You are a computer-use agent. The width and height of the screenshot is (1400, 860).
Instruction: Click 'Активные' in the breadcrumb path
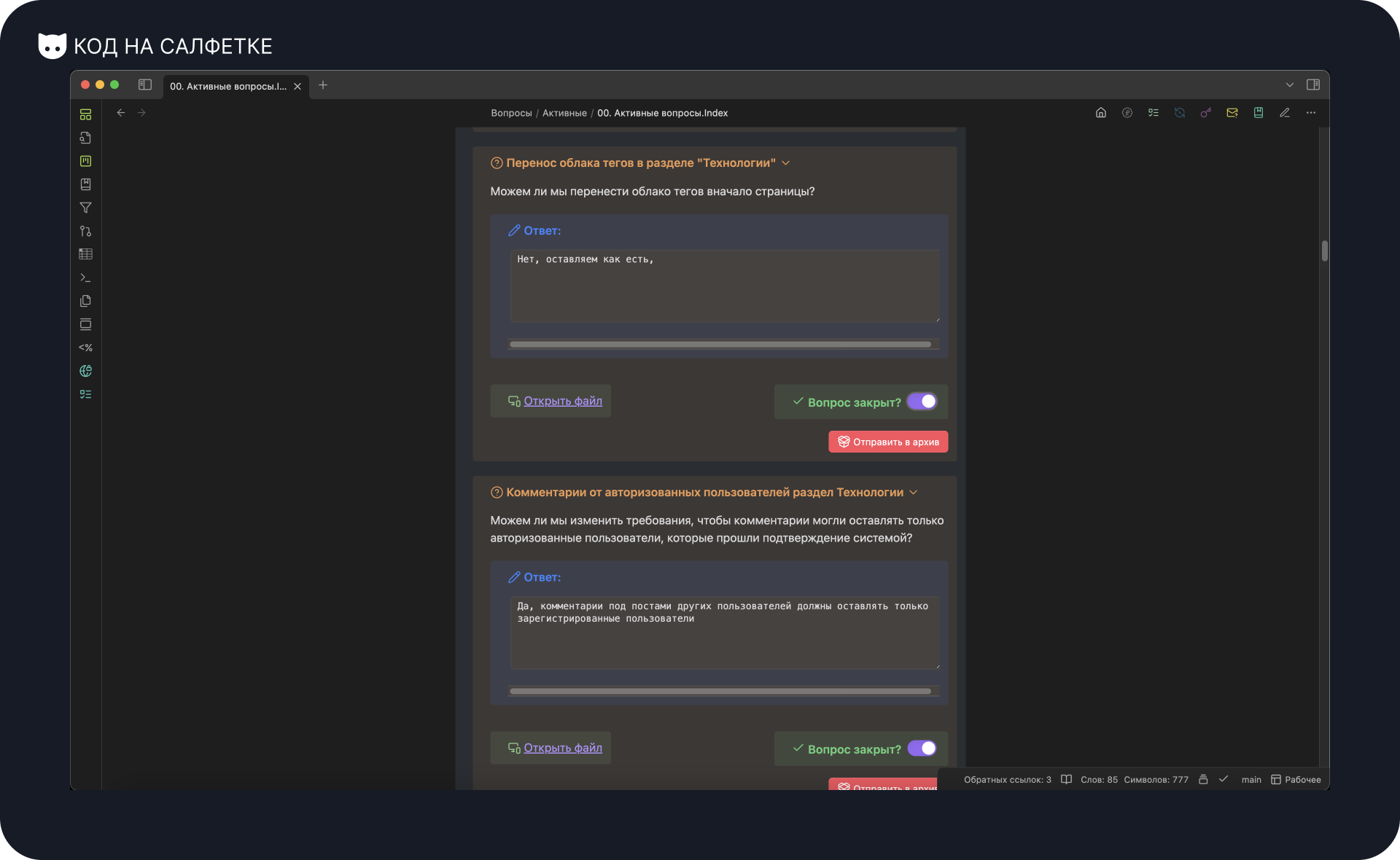[x=564, y=113]
